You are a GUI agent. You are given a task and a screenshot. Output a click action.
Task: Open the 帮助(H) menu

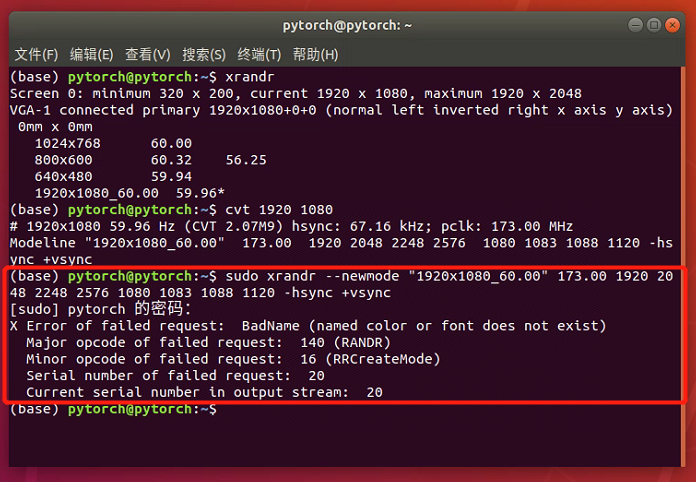[316, 55]
